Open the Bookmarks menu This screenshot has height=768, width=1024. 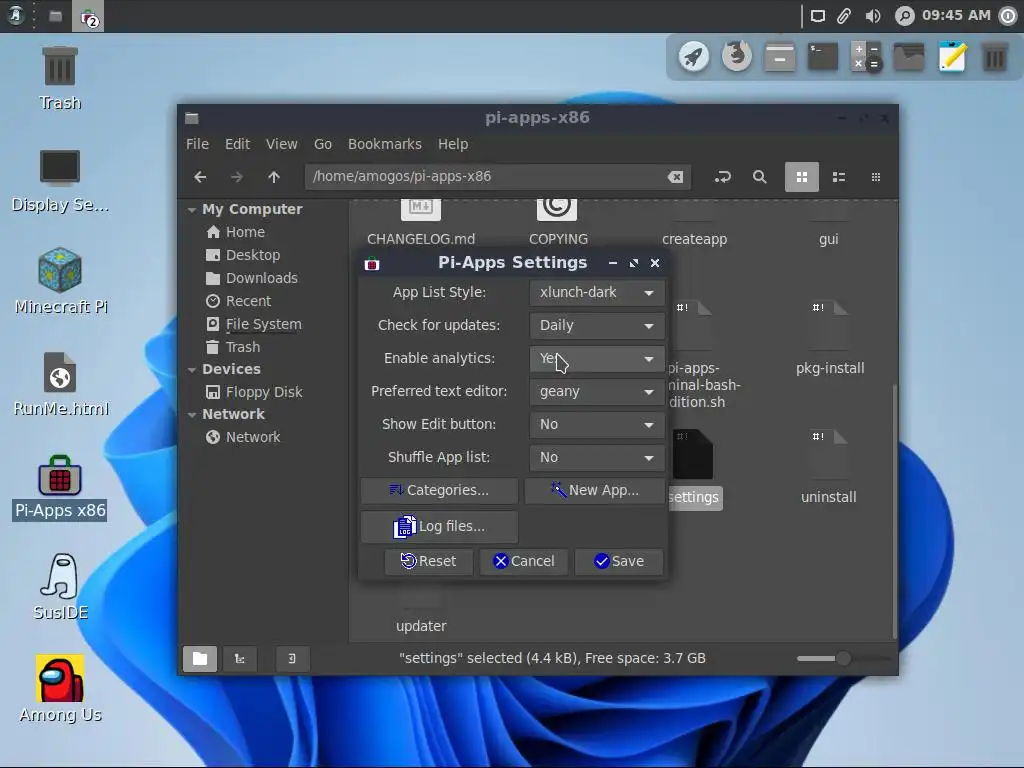(x=385, y=144)
